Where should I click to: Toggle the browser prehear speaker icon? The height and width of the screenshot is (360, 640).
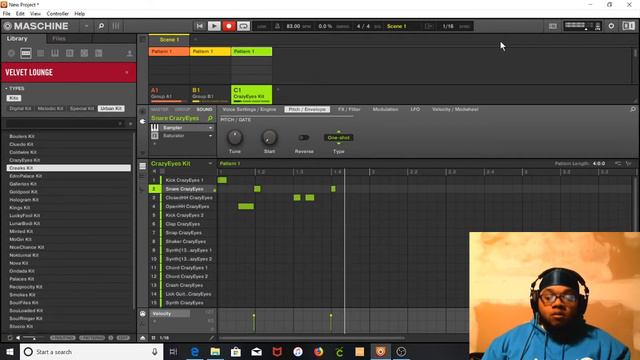coord(18,338)
